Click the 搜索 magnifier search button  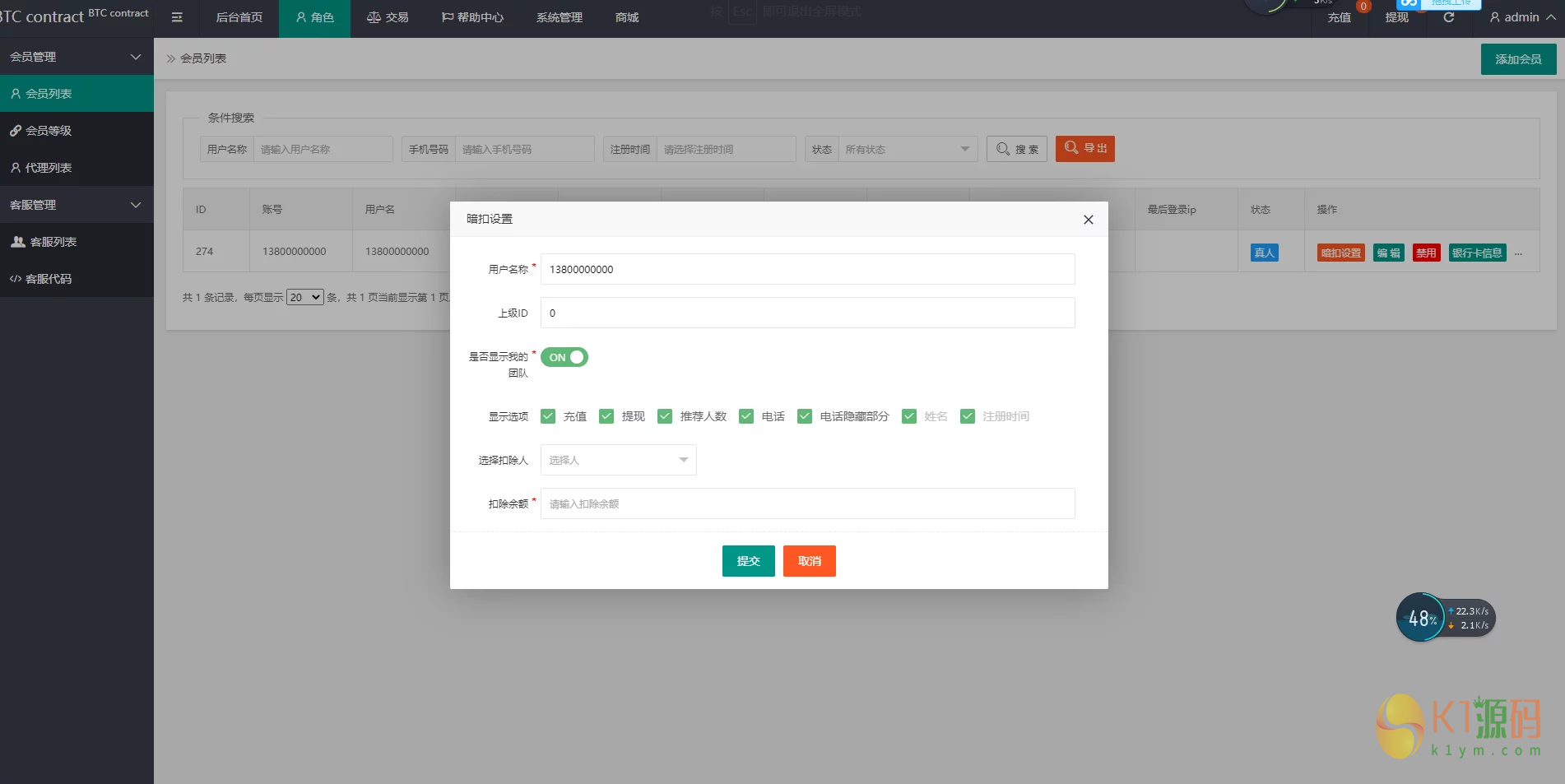tap(1016, 149)
